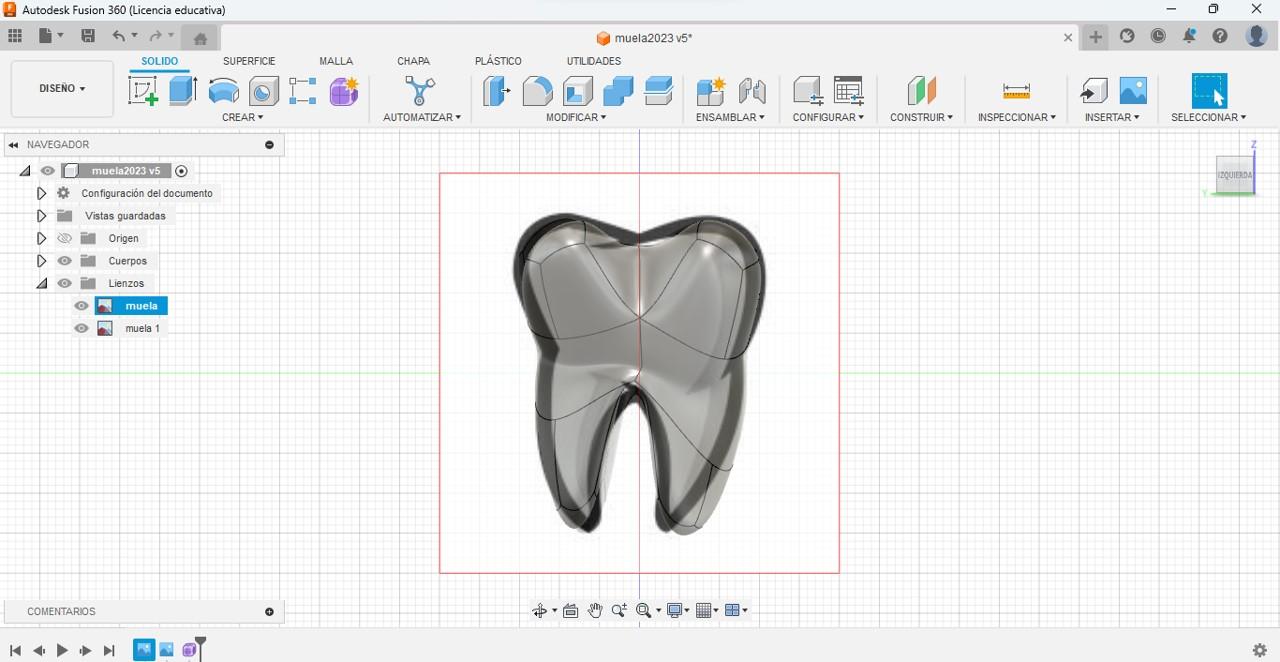This screenshot has width=1280, height=662.
Task: Switch to the MALLA tab
Action: [336, 61]
